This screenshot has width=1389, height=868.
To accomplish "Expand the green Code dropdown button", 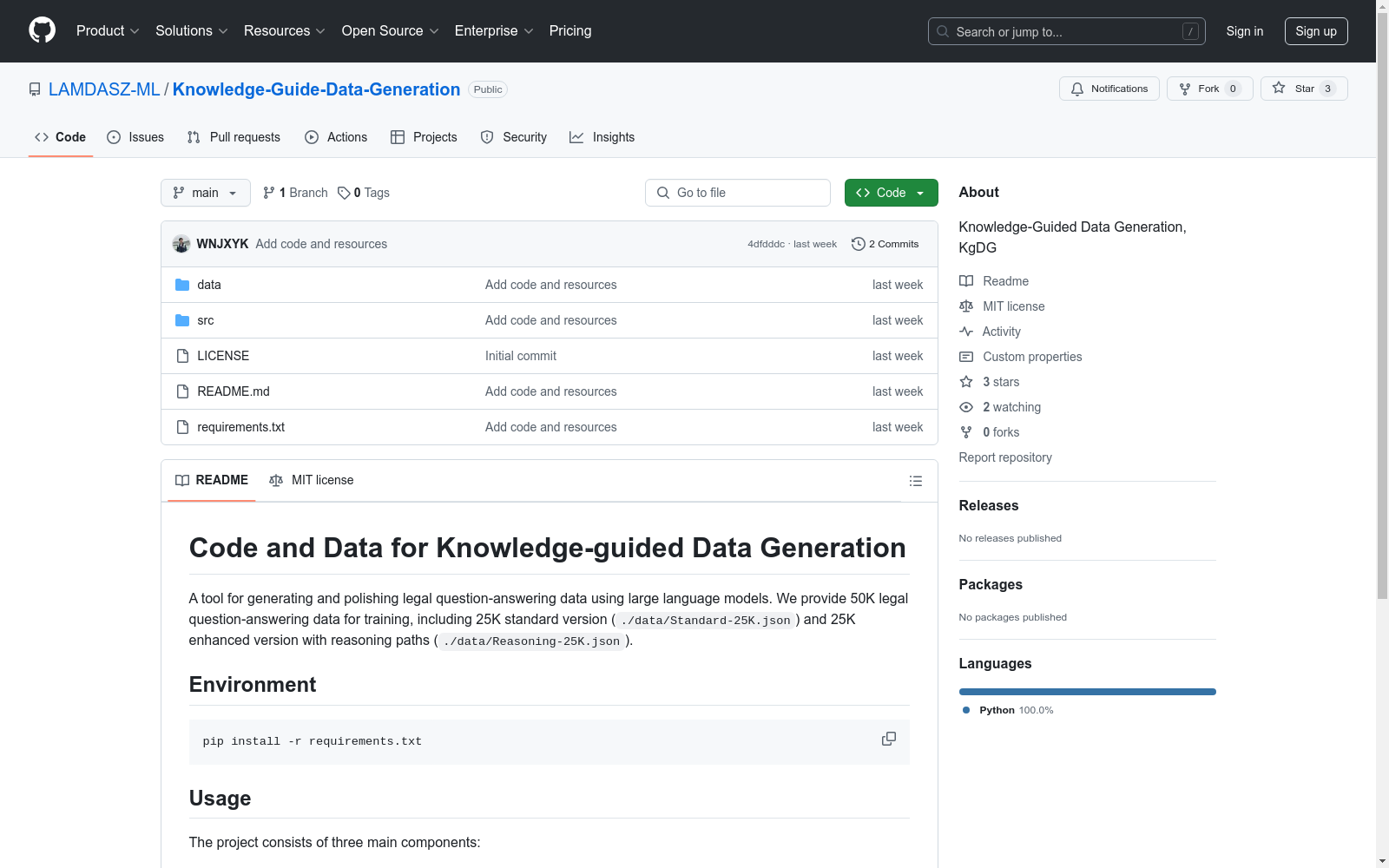I will [x=891, y=193].
